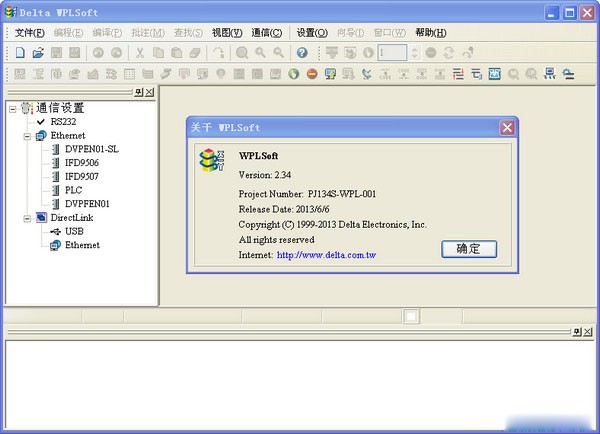
Task: Click the red Stop circle icon
Action: tap(312, 73)
